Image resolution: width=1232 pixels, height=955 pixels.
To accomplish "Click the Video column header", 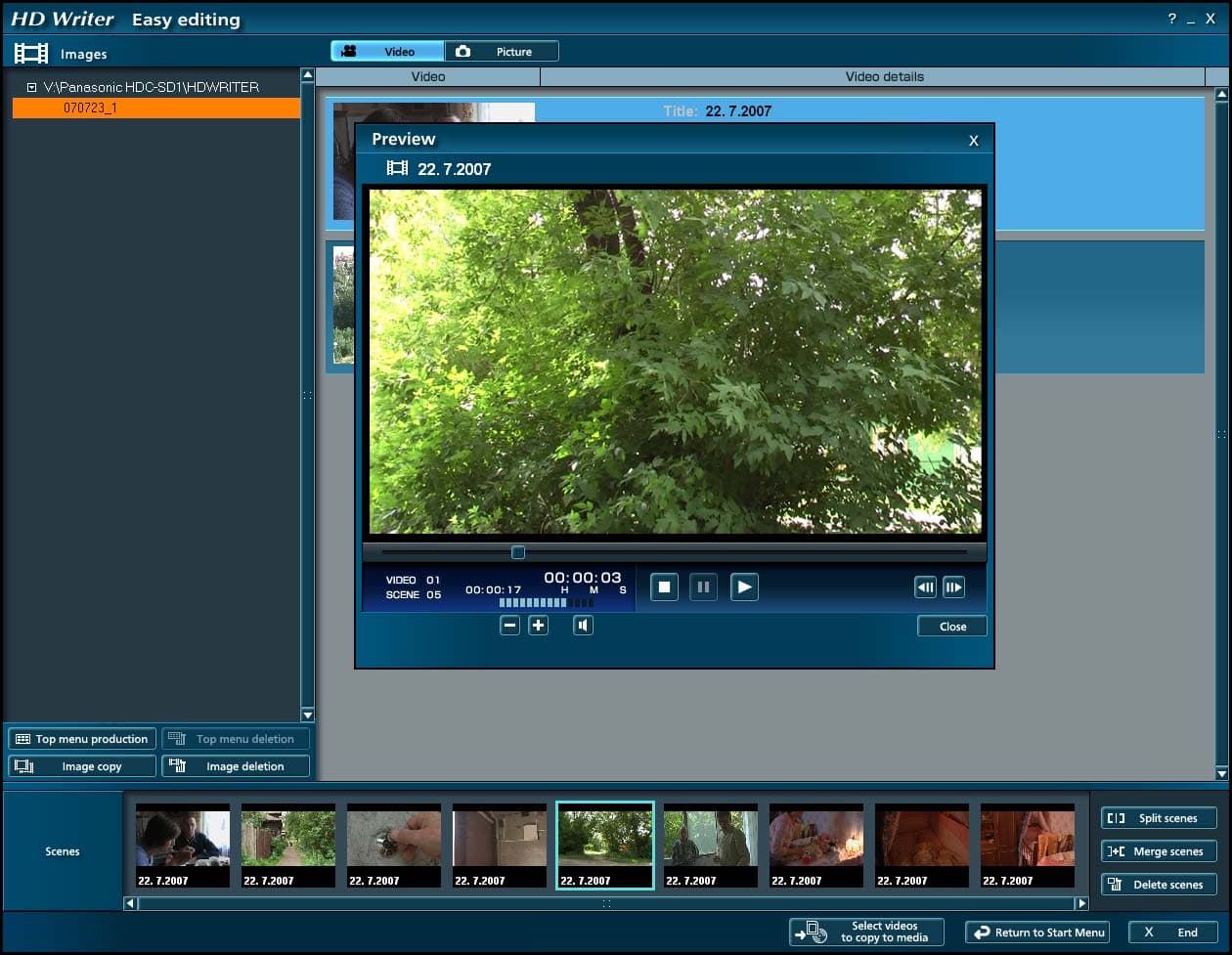I will tap(428, 76).
